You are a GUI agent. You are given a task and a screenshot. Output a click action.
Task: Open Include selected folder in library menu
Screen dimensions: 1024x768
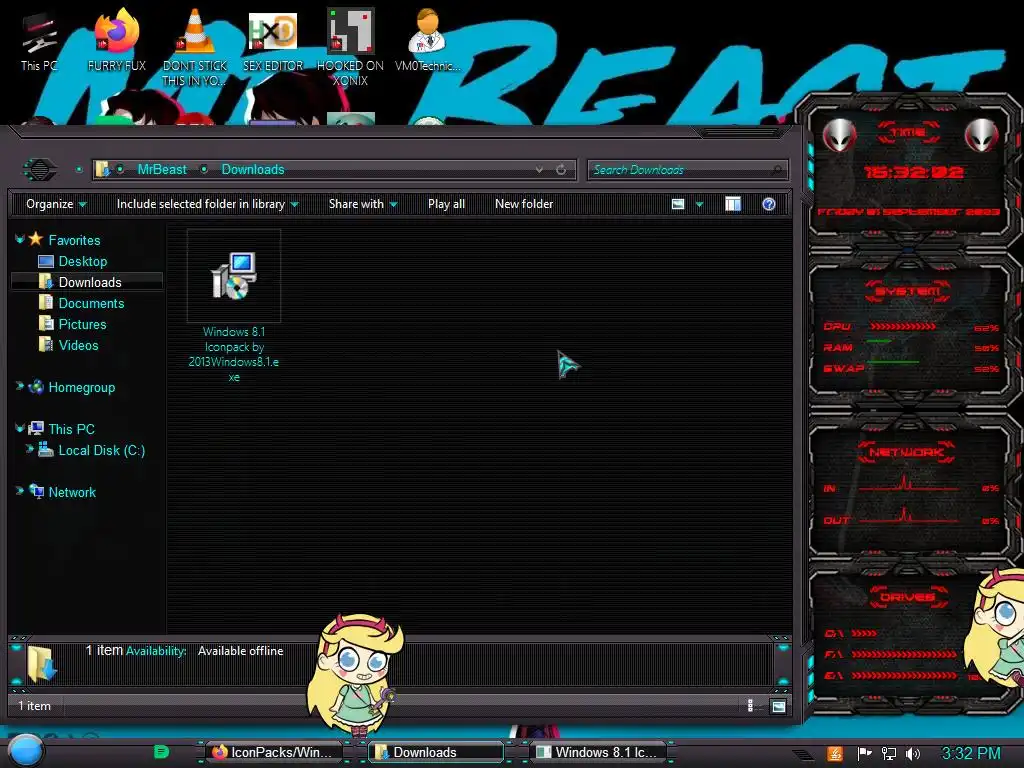208,204
